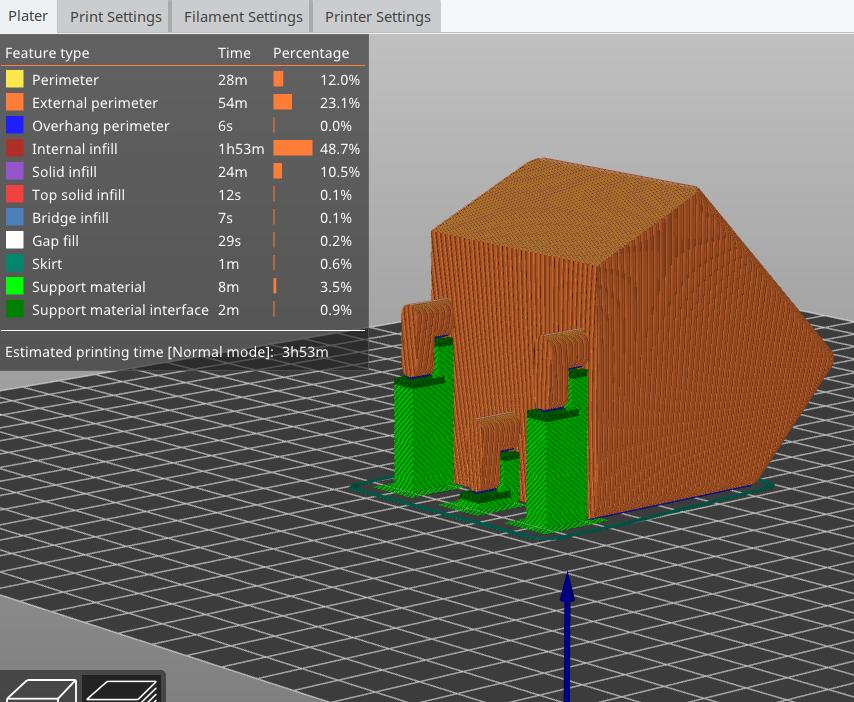Click the '12.0%' Perimeter percentage
The image size is (854, 702).
pos(340,80)
